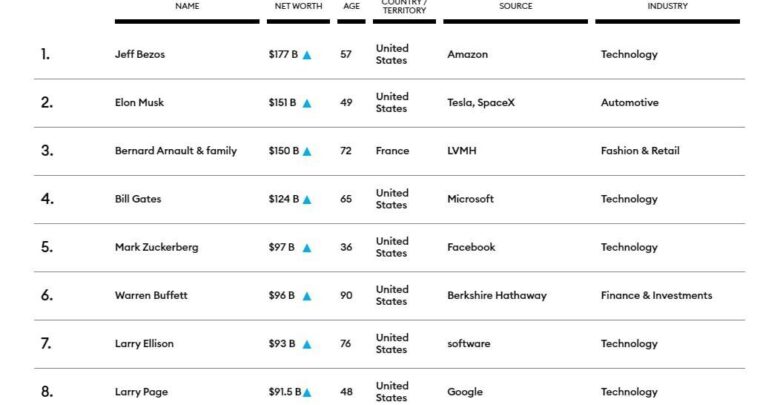Sort the list by AGE column
This screenshot has height=405, width=780.
point(351,6)
